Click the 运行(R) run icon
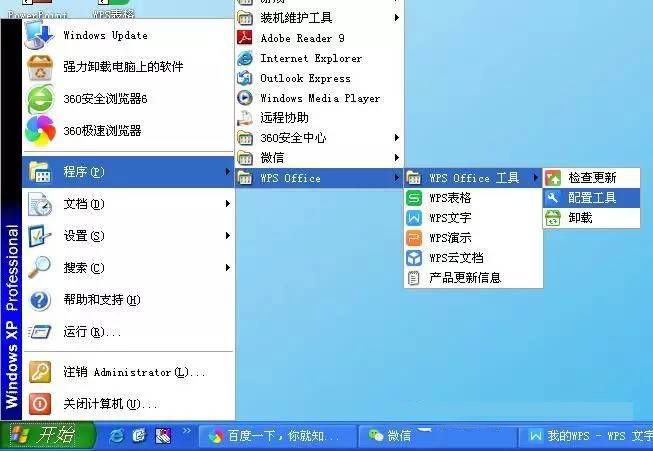Viewport: 653px width, 451px height. [x=40, y=332]
